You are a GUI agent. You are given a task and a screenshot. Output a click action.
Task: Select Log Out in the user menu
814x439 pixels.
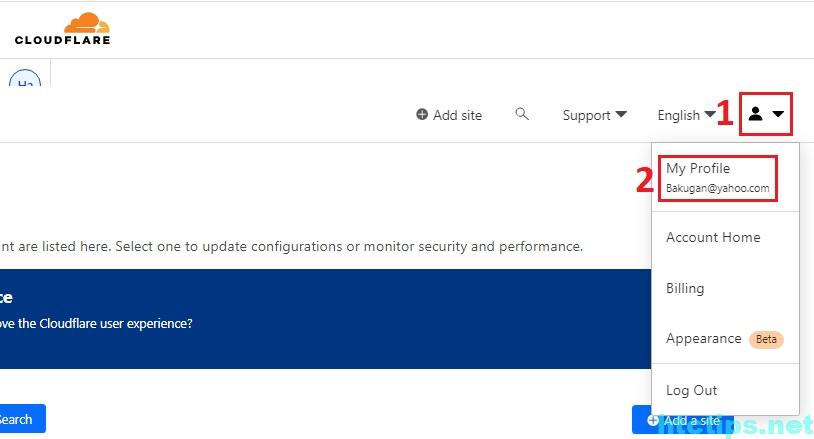(x=692, y=390)
